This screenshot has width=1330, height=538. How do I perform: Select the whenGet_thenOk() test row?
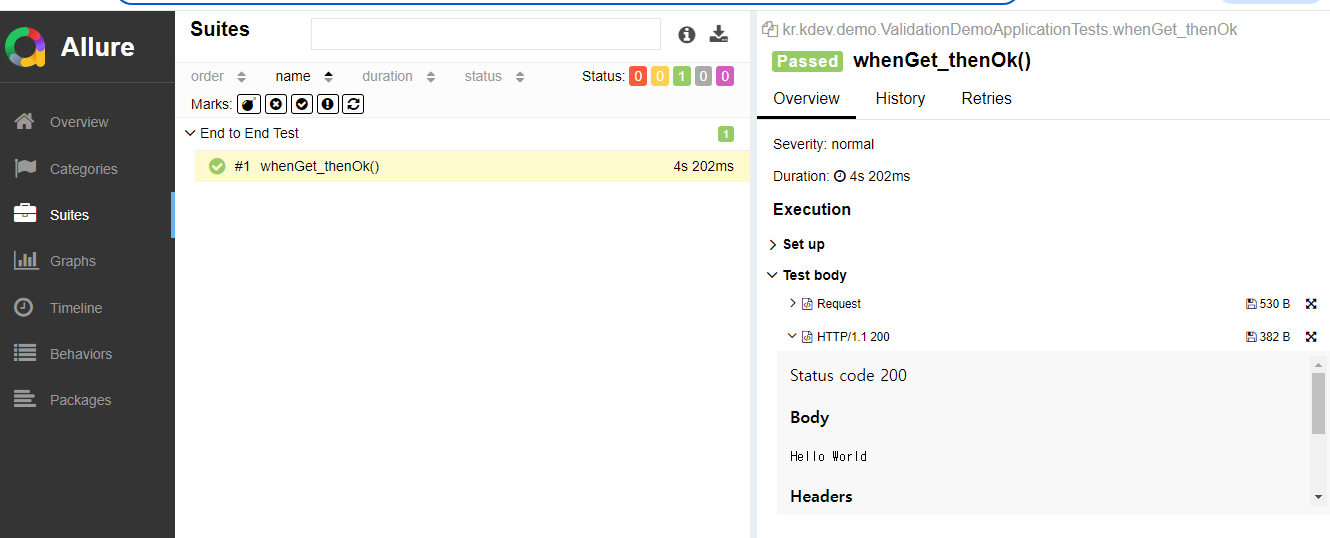pyautogui.click(x=472, y=166)
